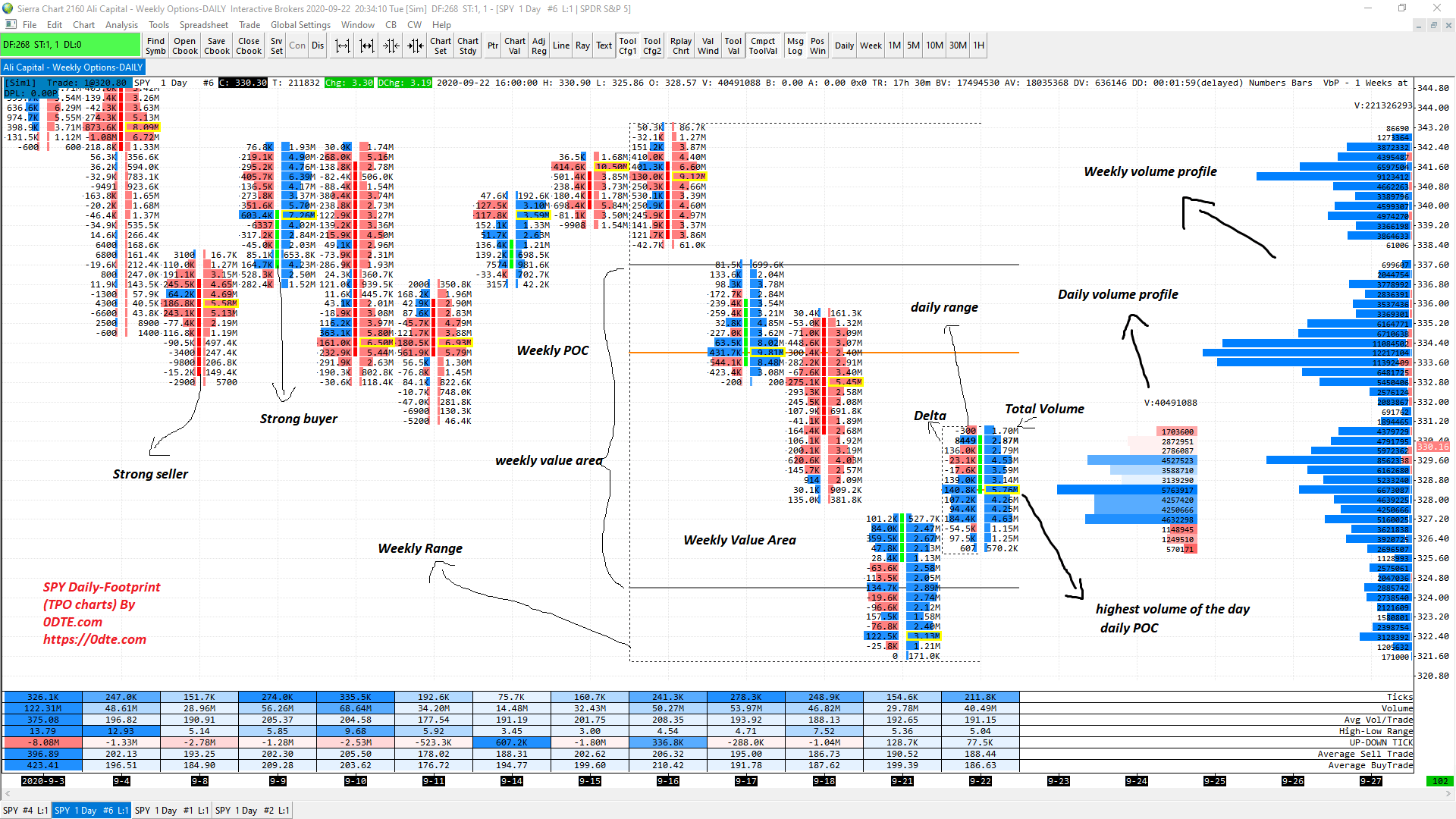Toggle the Con button on
Image resolution: width=1456 pixels, height=819 pixels.
pyautogui.click(x=300, y=44)
